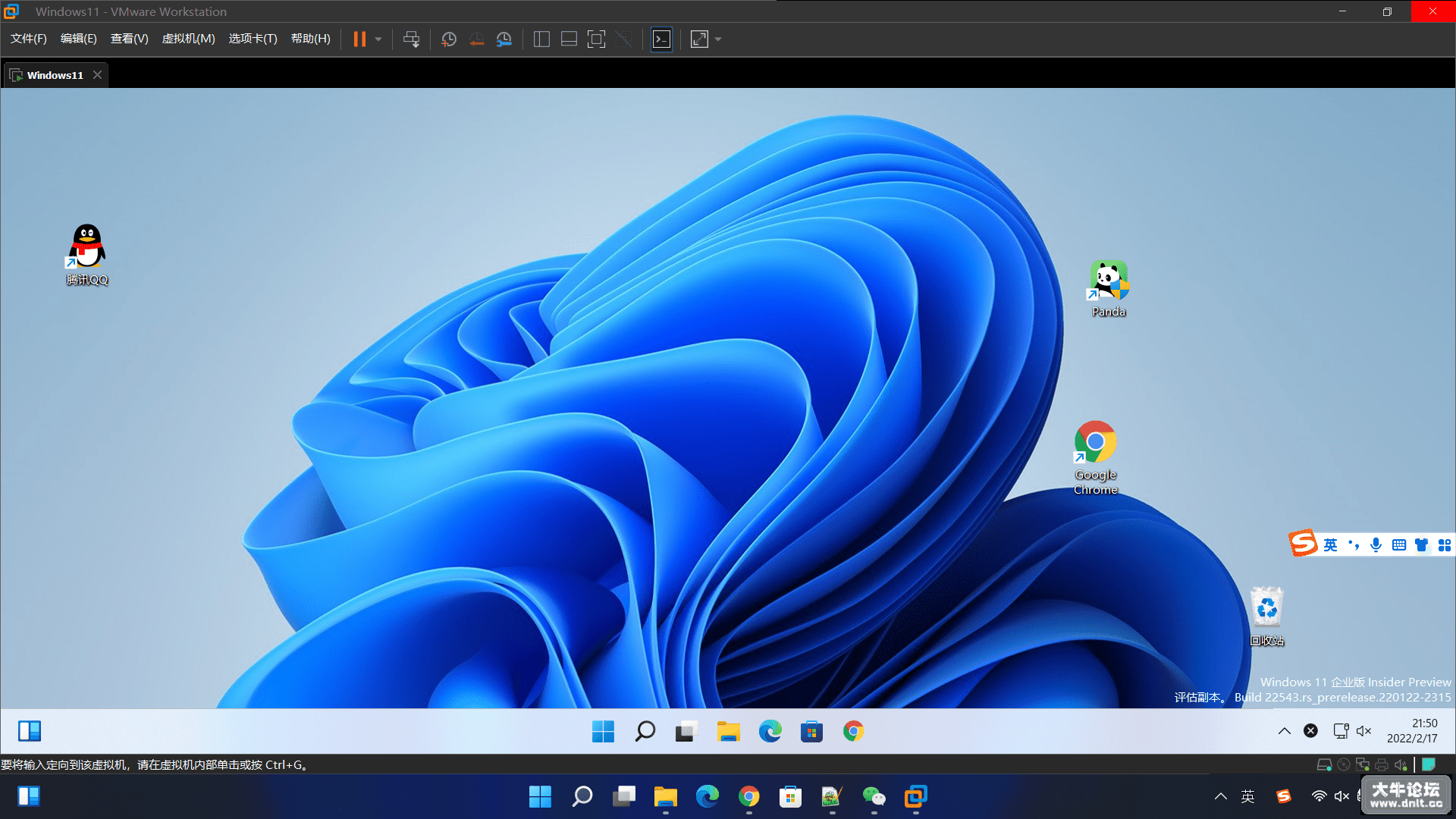This screenshot has width=1456, height=819.
Task: Click the stretch guest display icon
Action: coord(699,39)
